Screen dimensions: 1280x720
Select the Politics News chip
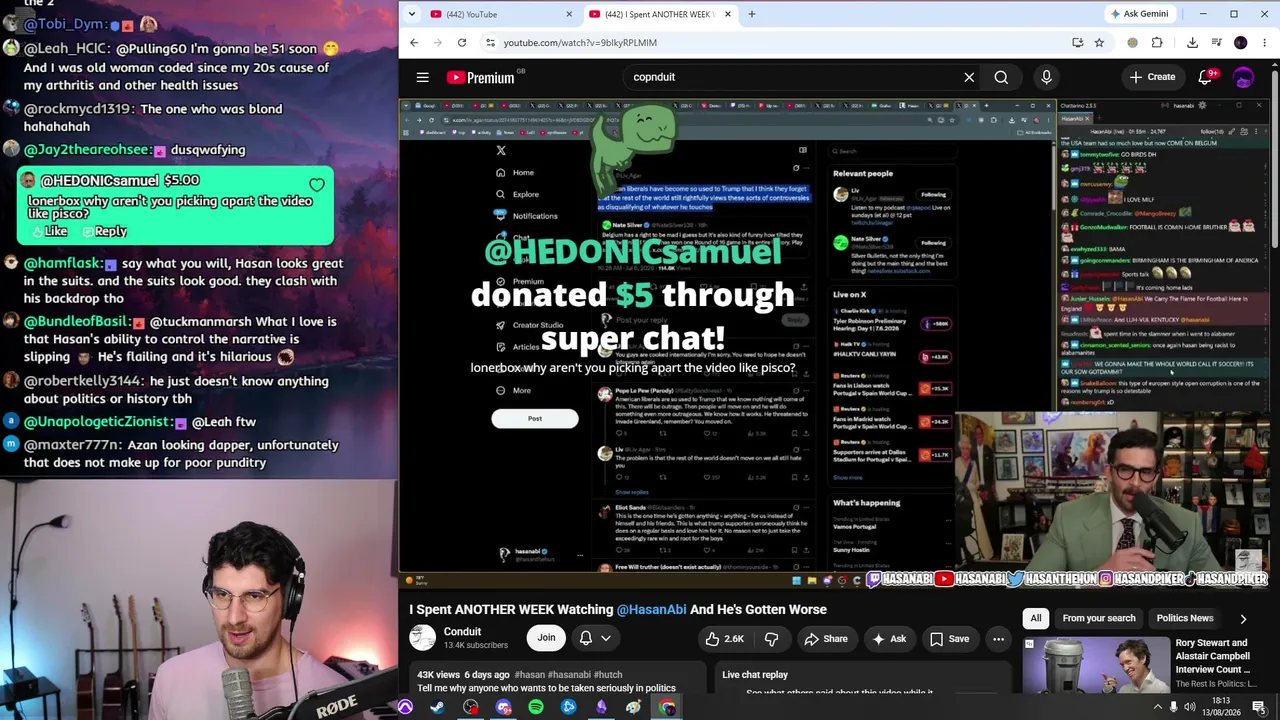(1185, 618)
